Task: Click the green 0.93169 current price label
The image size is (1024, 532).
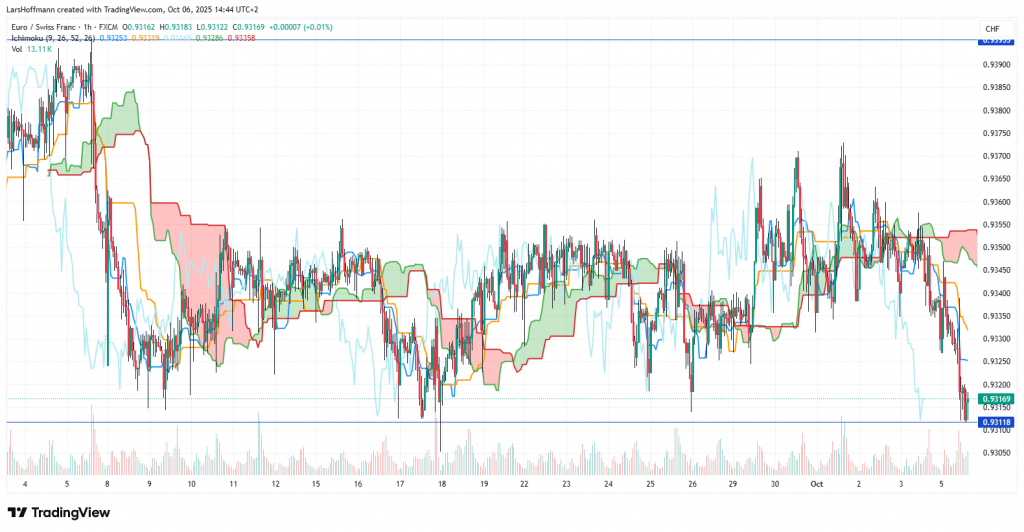Action: (x=997, y=399)
